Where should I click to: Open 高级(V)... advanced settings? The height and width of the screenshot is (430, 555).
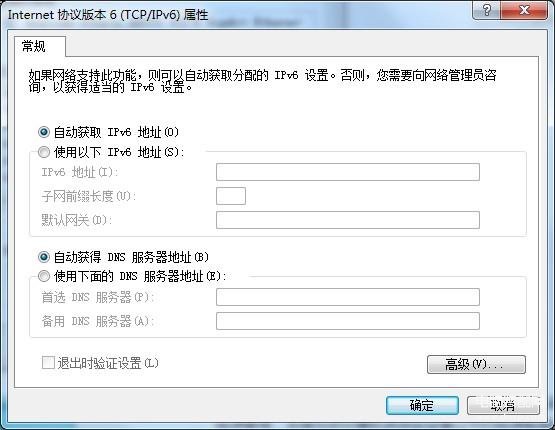coord(476,365)
